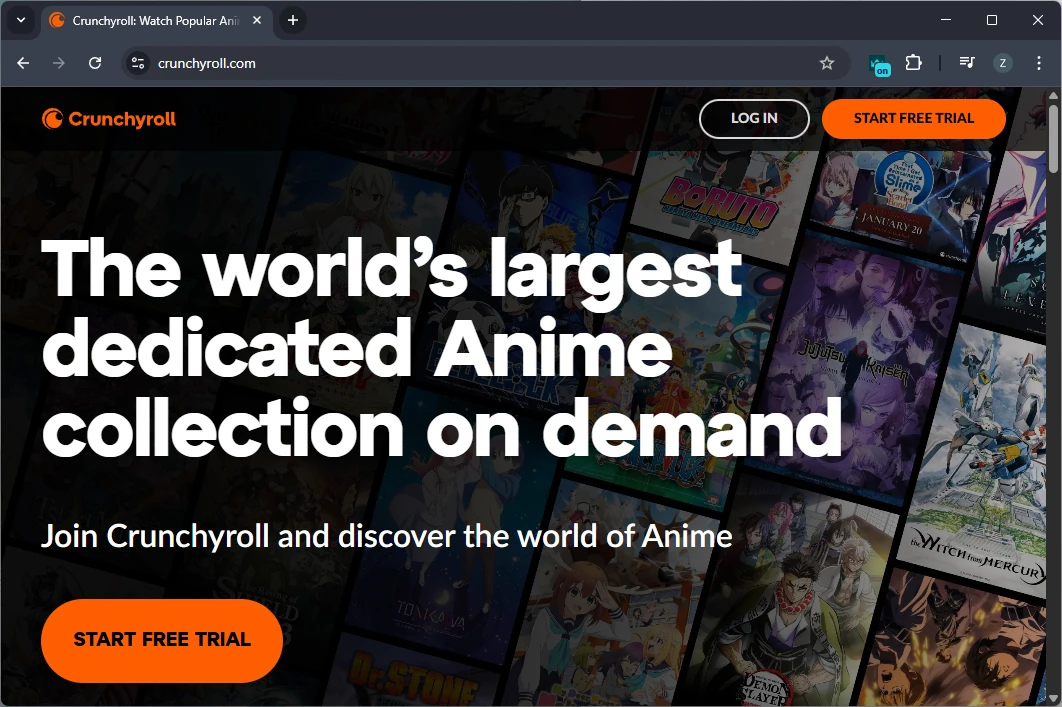This screenshot has width=1062, height=707.
Task: Open the Chrome profile avatar 'Z'
Action: coord(1002,63)
